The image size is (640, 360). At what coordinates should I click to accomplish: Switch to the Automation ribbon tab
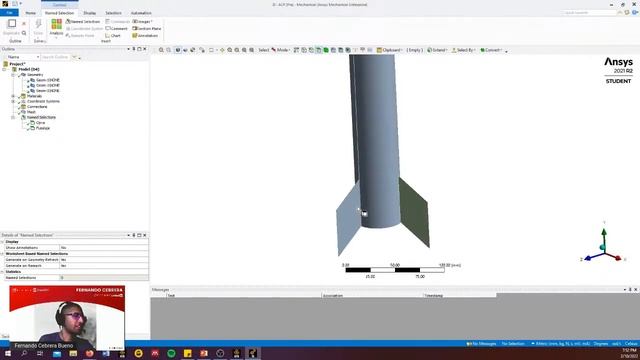click(141, 13)
